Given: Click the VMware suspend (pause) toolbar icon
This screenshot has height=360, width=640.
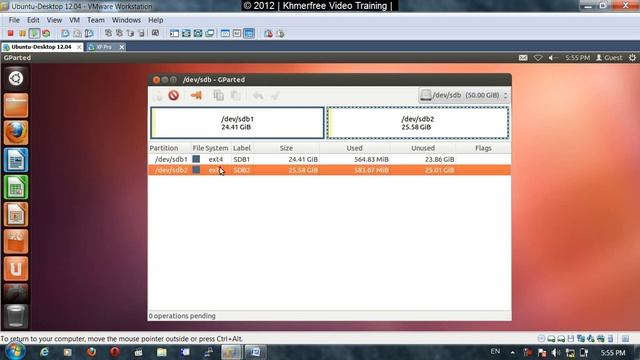Looking at the screenshot, I should tap(22, 33).
